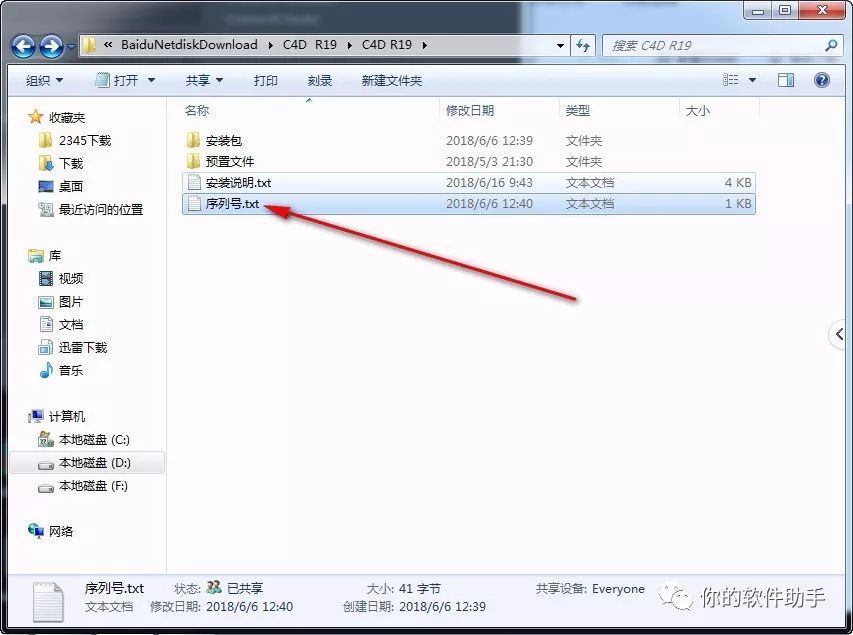Click 刻录 in the toolbar
The width and height of the screenshot is (853, 635).
[x=320, y=81]
